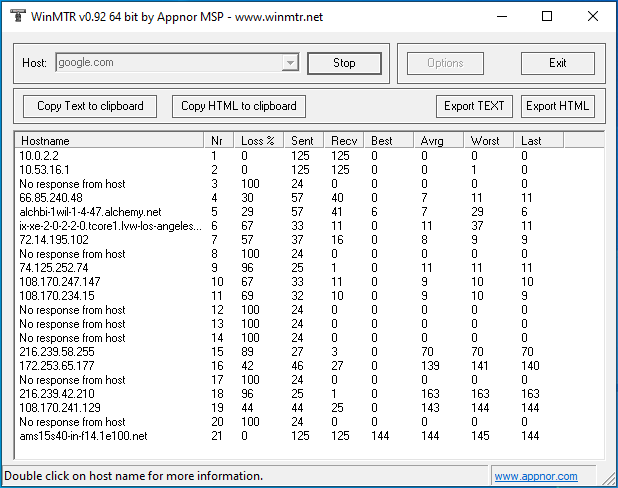The width and height of the screenshot is (618, 488).
Task: Click the Loss % column header
Action: click(x=259, y=141)
